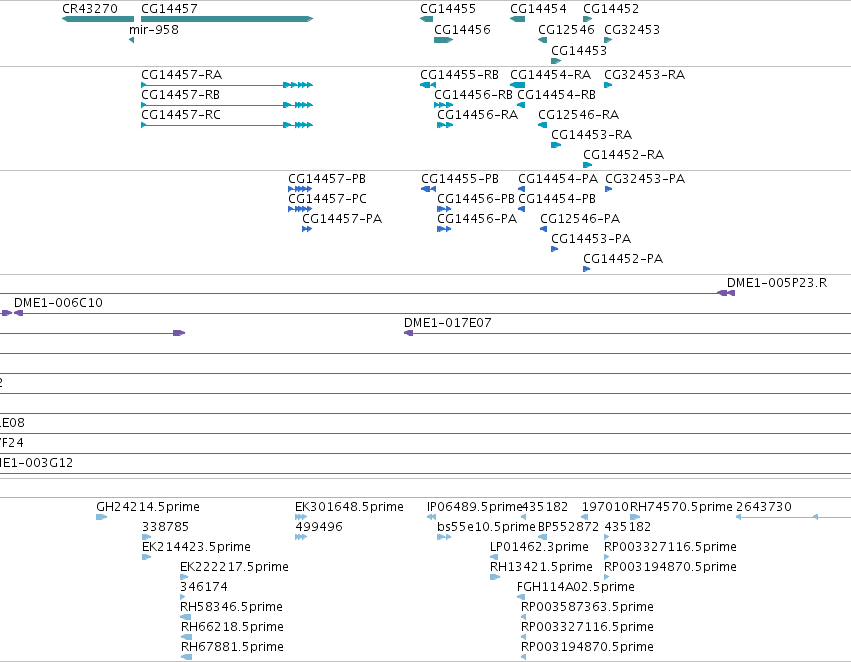The image size is (851, 662).
Task: Open protein CG32453-PA label
Action: click(x=645, y=179)
